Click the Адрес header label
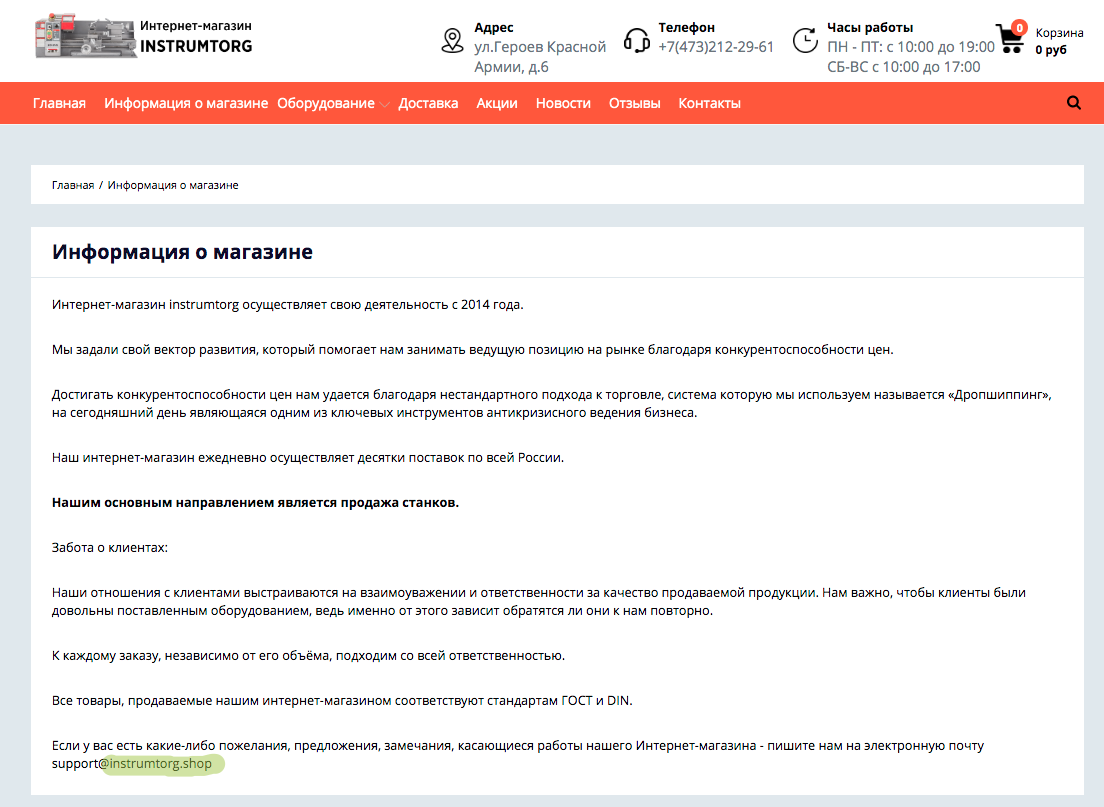Screen dimensions: 1104x807 pos(494,27)
